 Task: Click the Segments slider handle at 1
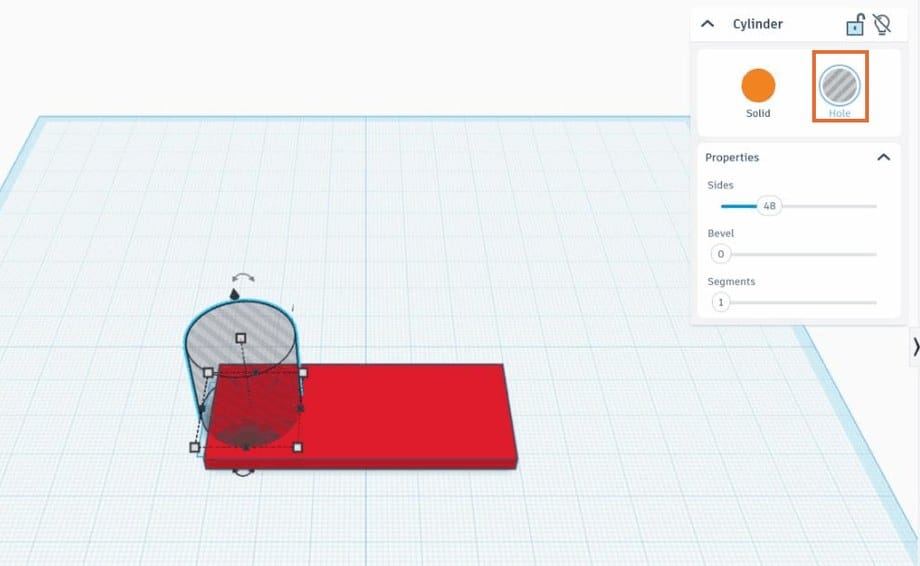pyautogui.click(x=721, y=302)
